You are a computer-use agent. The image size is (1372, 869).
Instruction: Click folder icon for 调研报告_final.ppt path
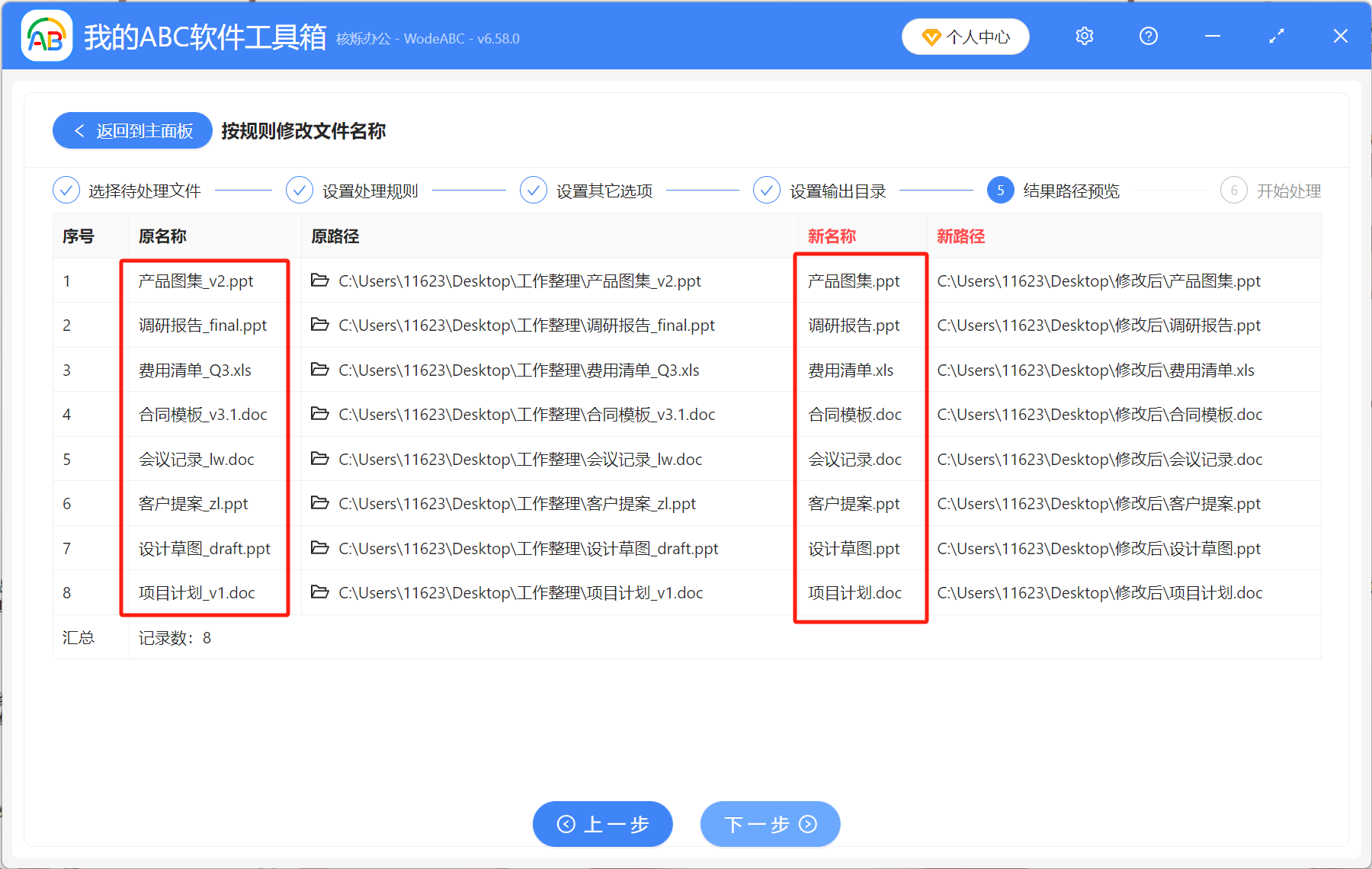[320, 325]
